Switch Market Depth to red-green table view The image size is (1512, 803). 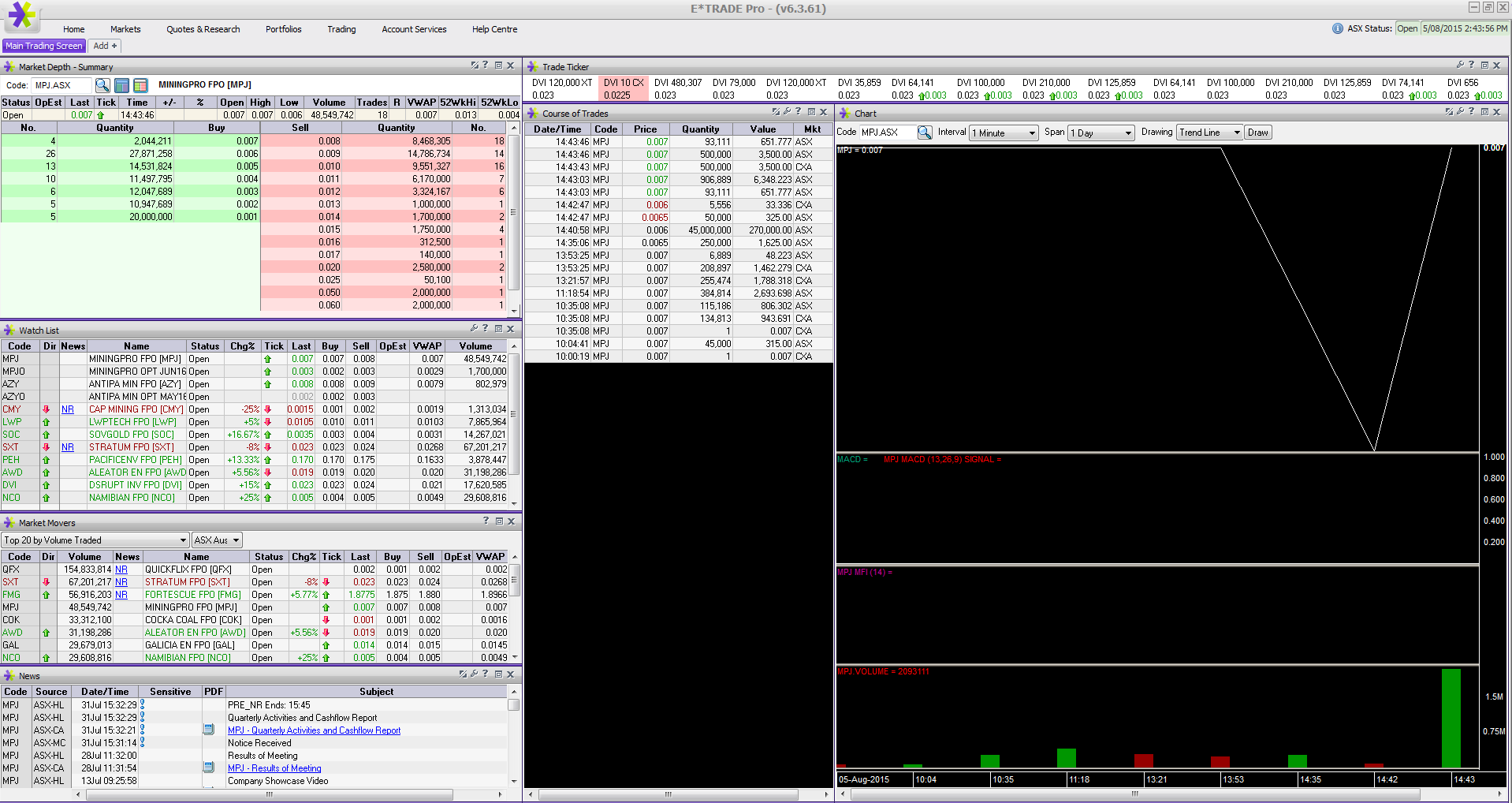140,85
